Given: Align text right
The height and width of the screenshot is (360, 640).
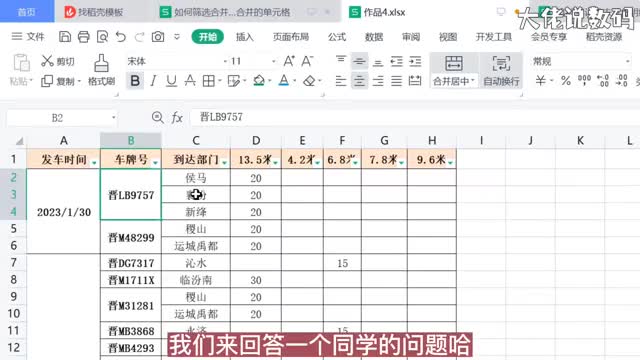Looking at the screenshot, I should (378, 81).
